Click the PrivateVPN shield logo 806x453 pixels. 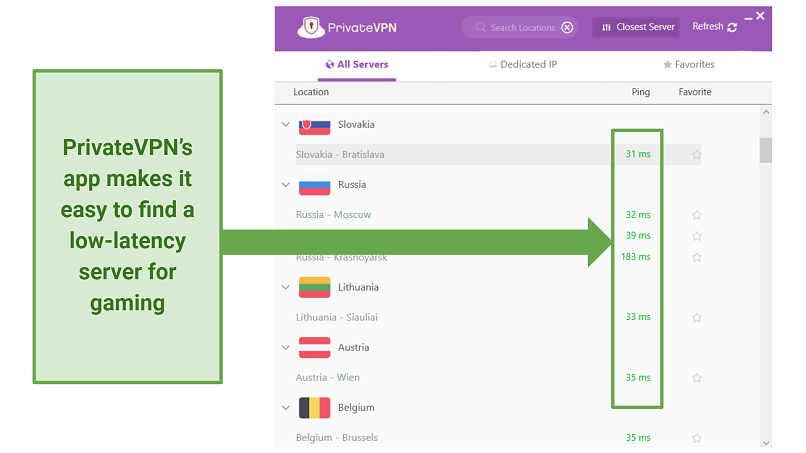(x=311, y=27)
